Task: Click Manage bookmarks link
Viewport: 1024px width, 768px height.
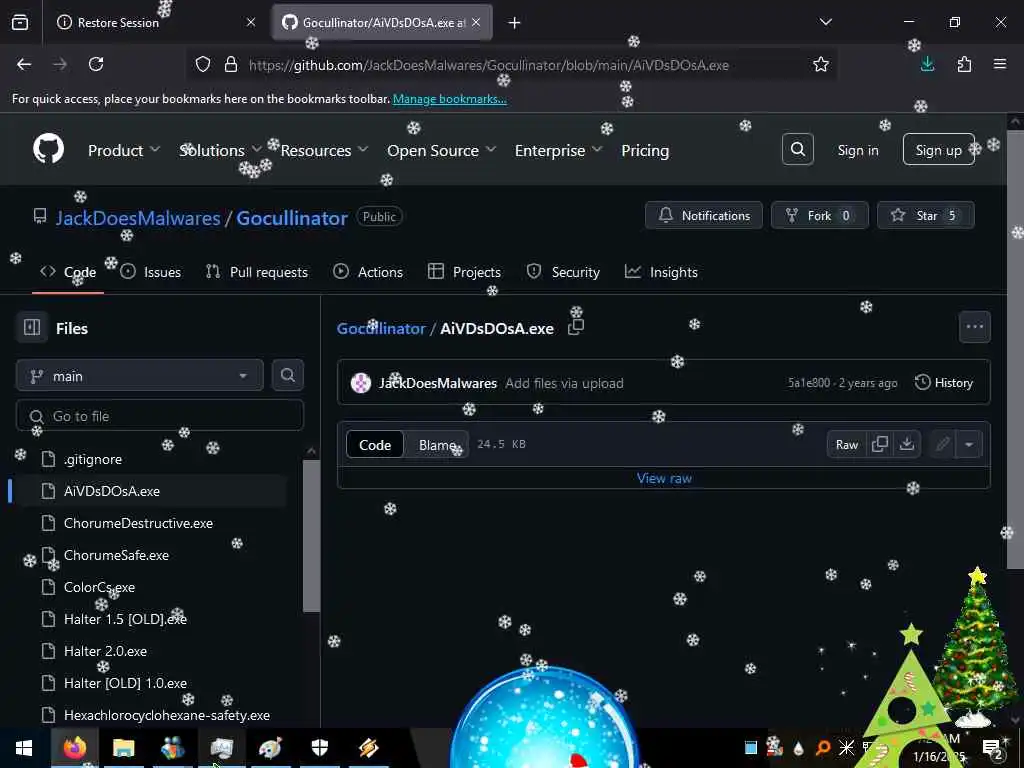Action: (x=449, y=99)
